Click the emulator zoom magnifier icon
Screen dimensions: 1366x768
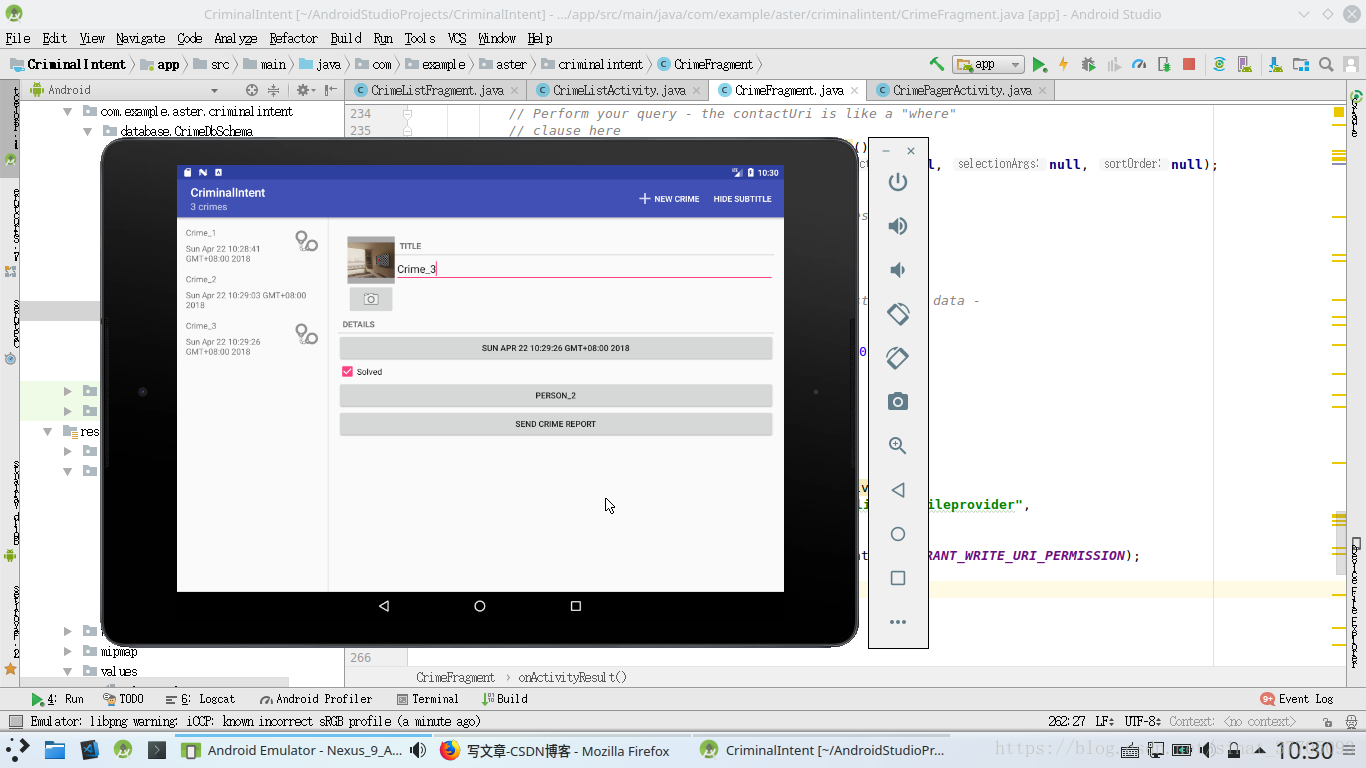pyautogui.click(x=898, y=446)
